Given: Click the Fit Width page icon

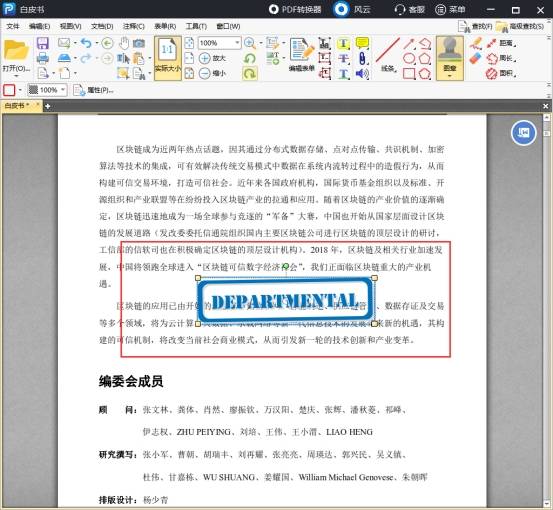Looking at the screenshot, I should tap(189, 58).
